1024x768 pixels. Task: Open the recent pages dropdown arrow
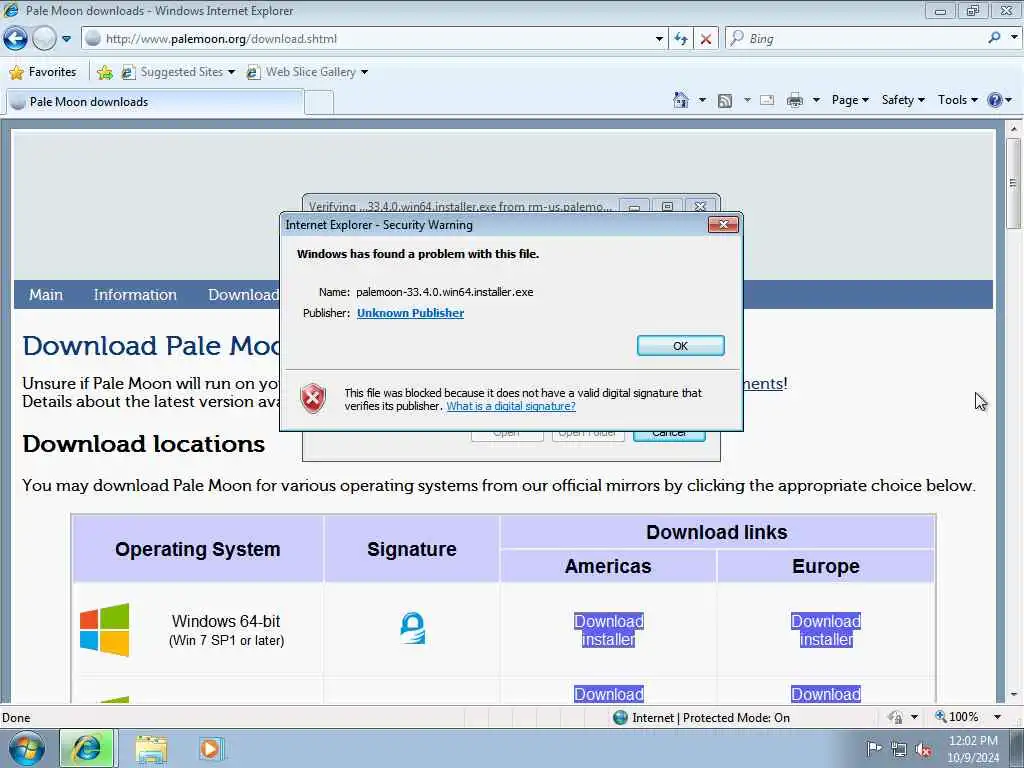coord(66,39)
